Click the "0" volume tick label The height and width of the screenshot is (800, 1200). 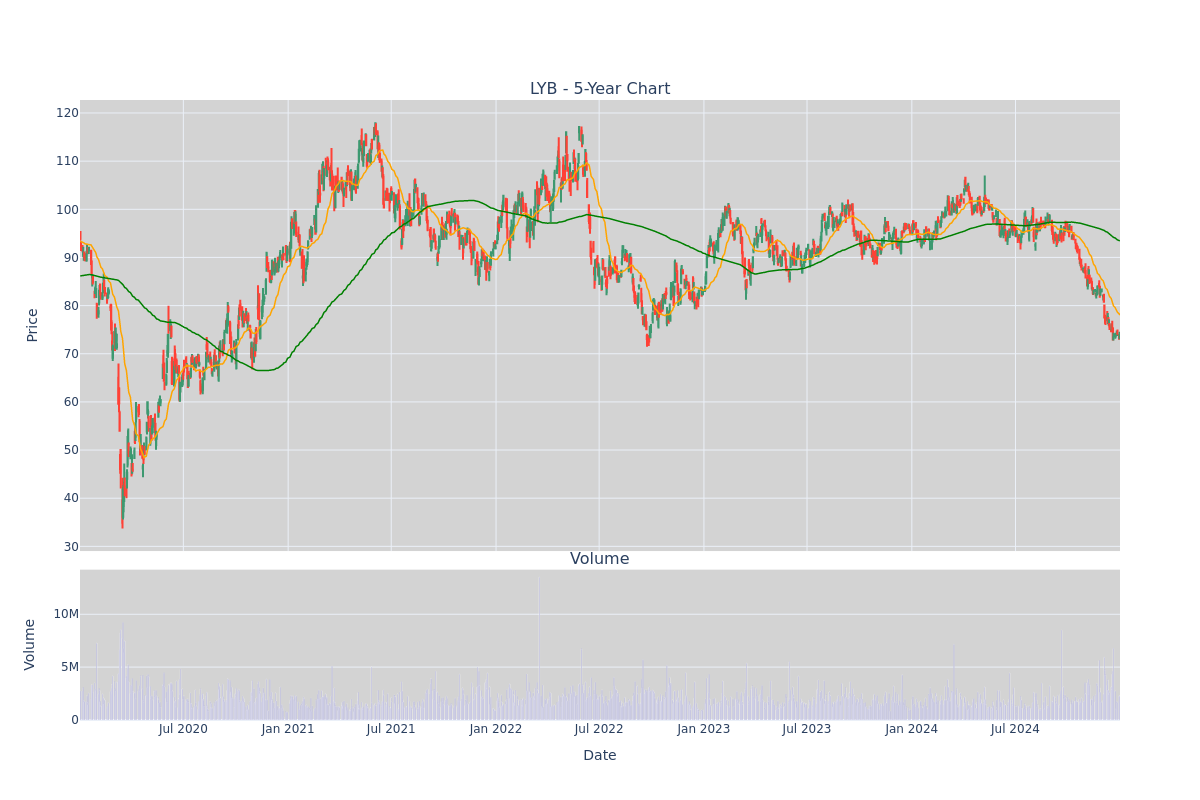coord(74,720)
